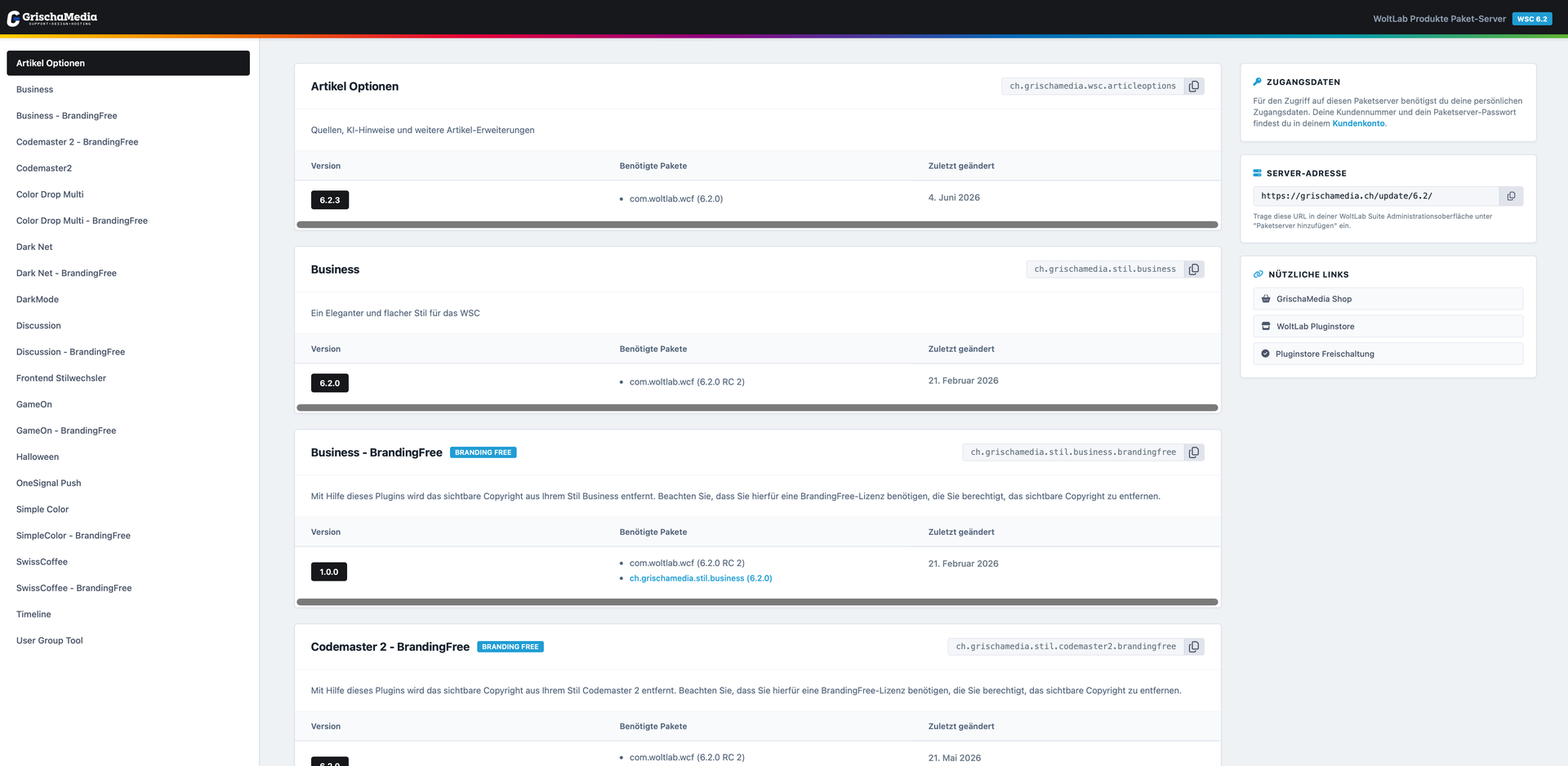Select DarkMode in the sidebar

point(128,300)
